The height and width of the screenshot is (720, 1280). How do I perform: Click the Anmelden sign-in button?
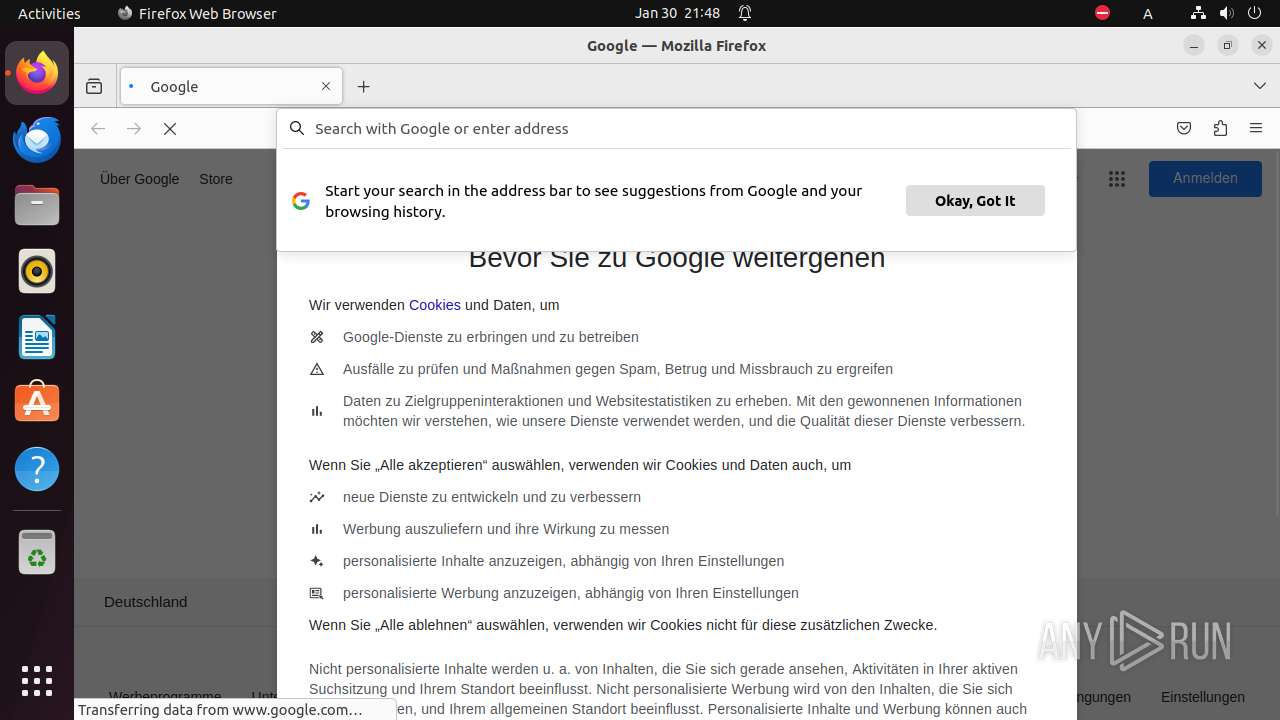tap(1205, 178)
